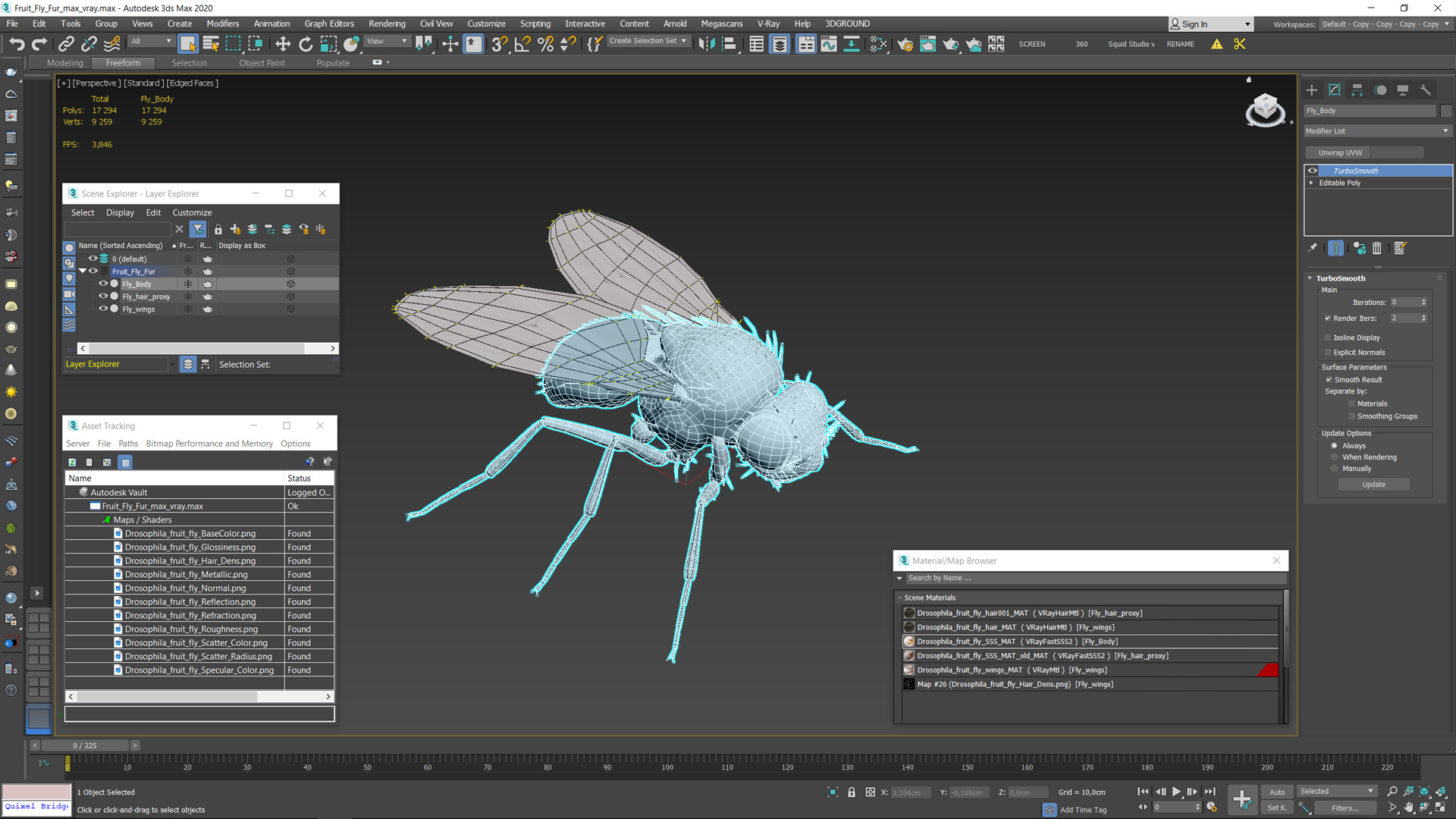Viewport: 1456px width, 819px height.
Task: Click the Configure Modifier Sets icon
Action: [x=1400, y=248]
